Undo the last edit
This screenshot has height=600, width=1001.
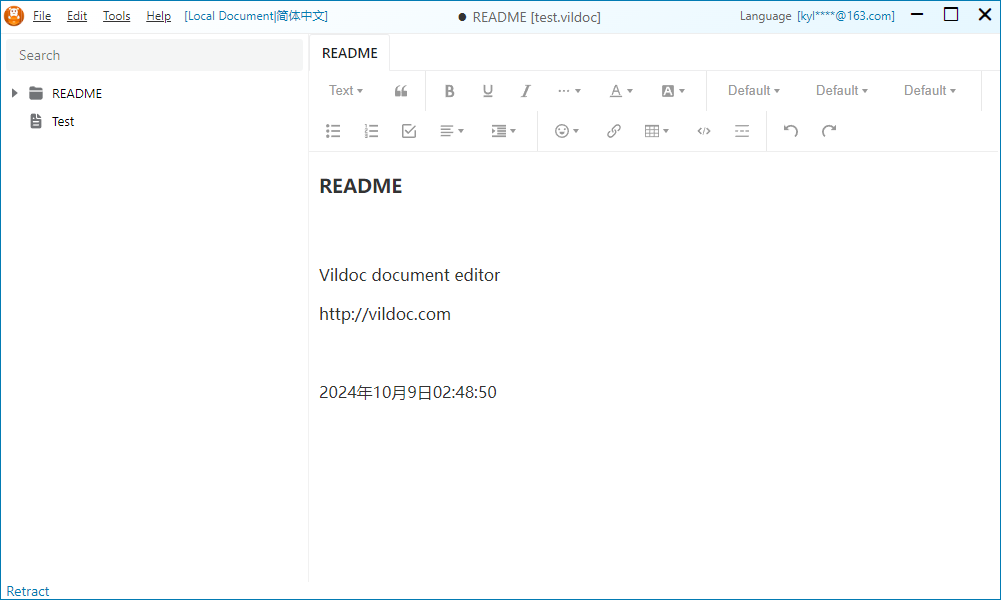point(791,131)
